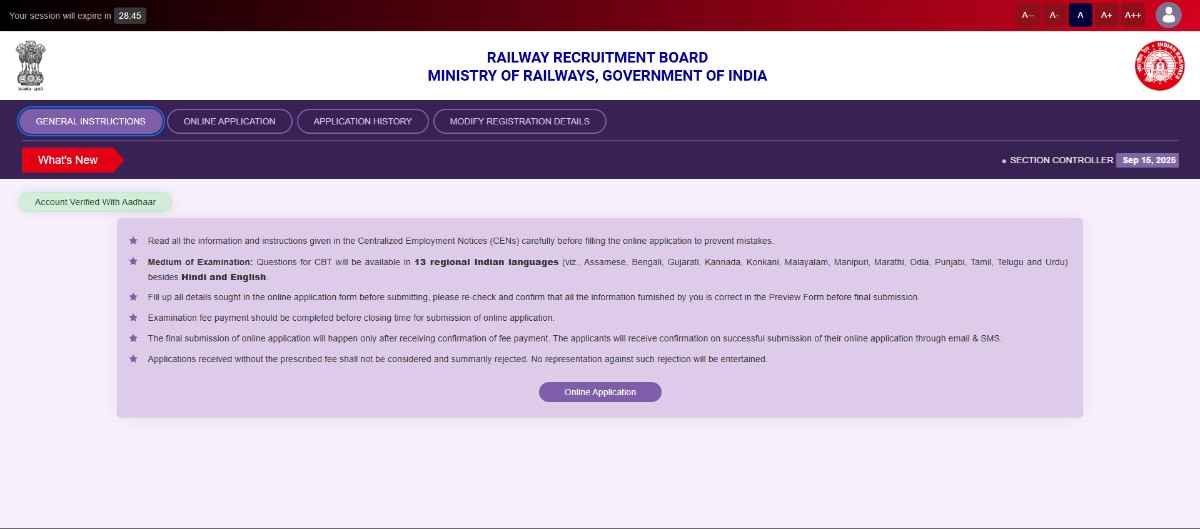
Task: Open the General Instructions tab
Action: click(91, 121)
